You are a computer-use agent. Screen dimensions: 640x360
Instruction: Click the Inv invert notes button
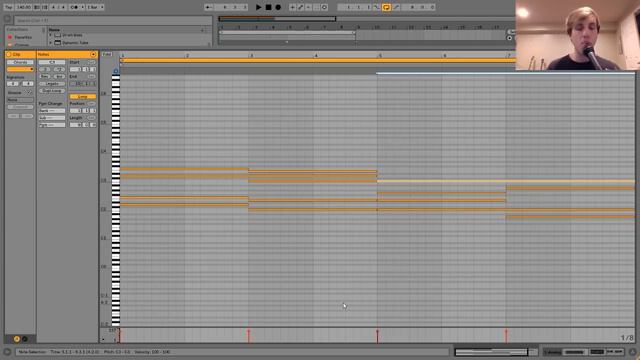(x=59, y=76)
